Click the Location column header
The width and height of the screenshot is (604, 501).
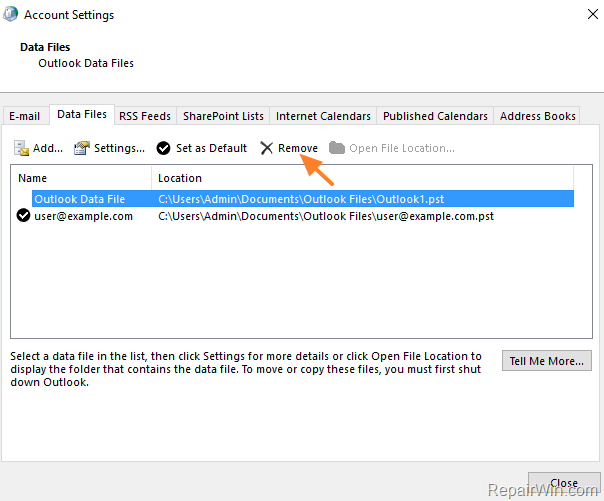pyautogui.click(x=362, y=178)
